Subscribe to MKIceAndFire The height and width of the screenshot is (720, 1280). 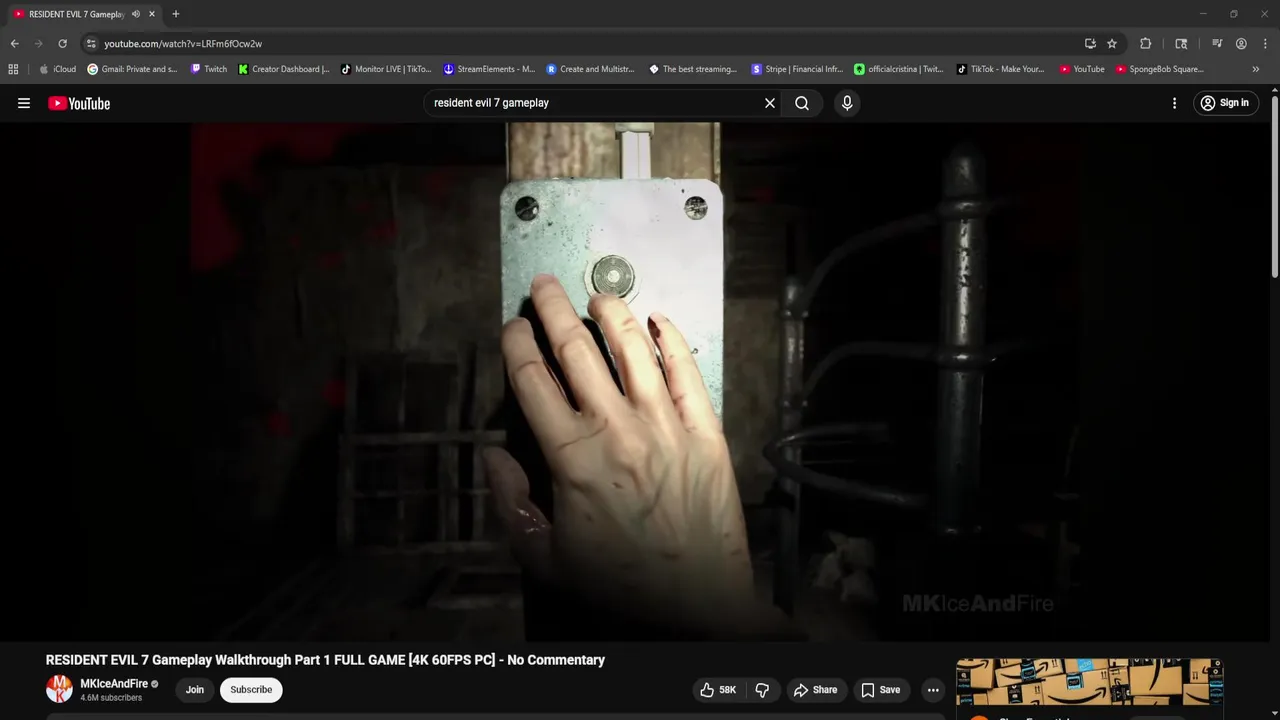click(x=251, y=690)
